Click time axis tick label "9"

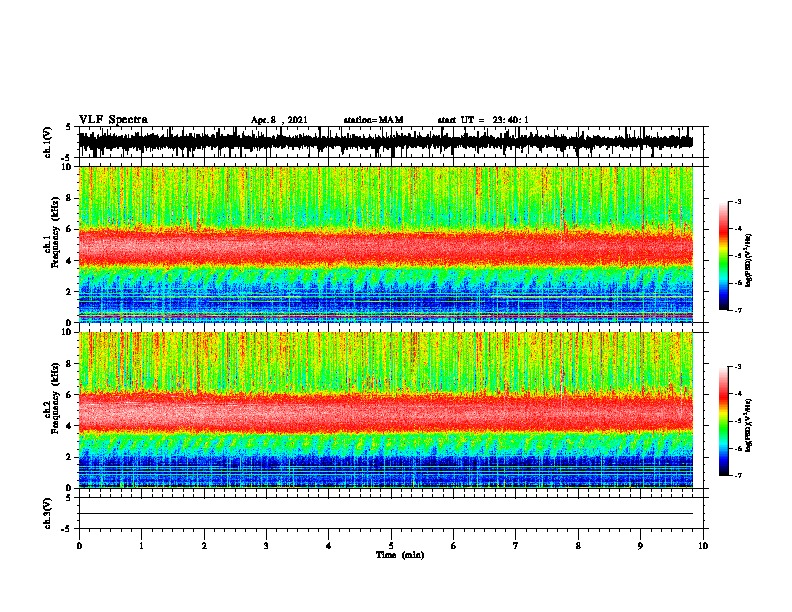coord(640,546)
